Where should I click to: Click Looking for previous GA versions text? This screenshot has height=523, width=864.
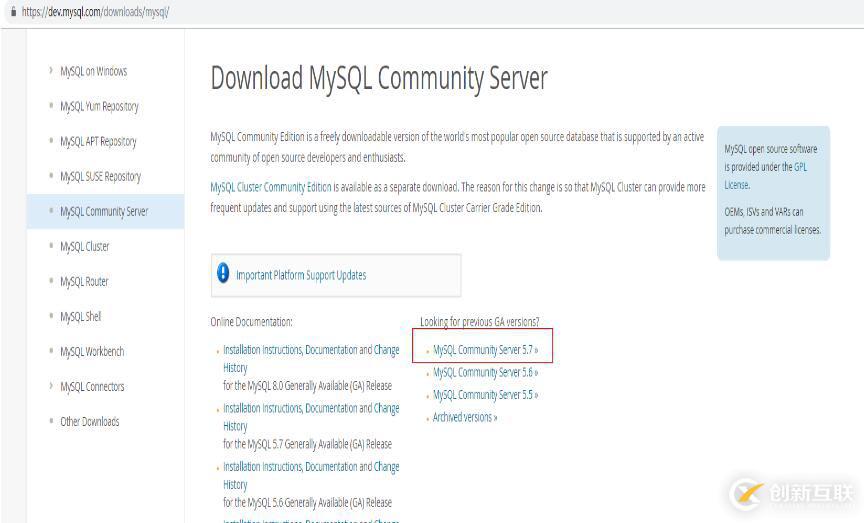[x=479, y=322]
